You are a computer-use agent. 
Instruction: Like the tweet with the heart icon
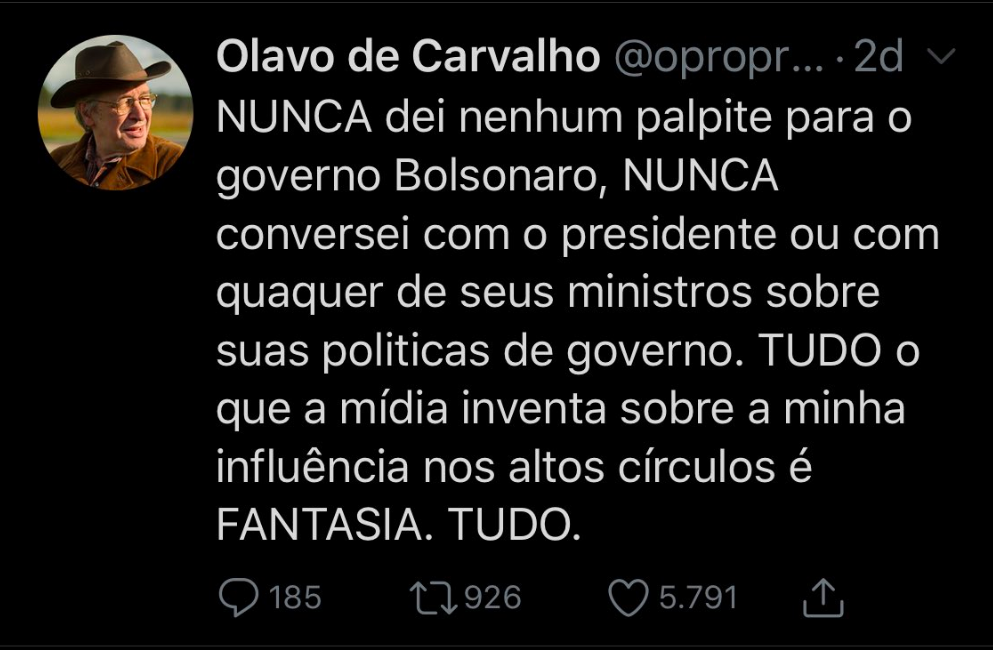click(x=628, y=598)
